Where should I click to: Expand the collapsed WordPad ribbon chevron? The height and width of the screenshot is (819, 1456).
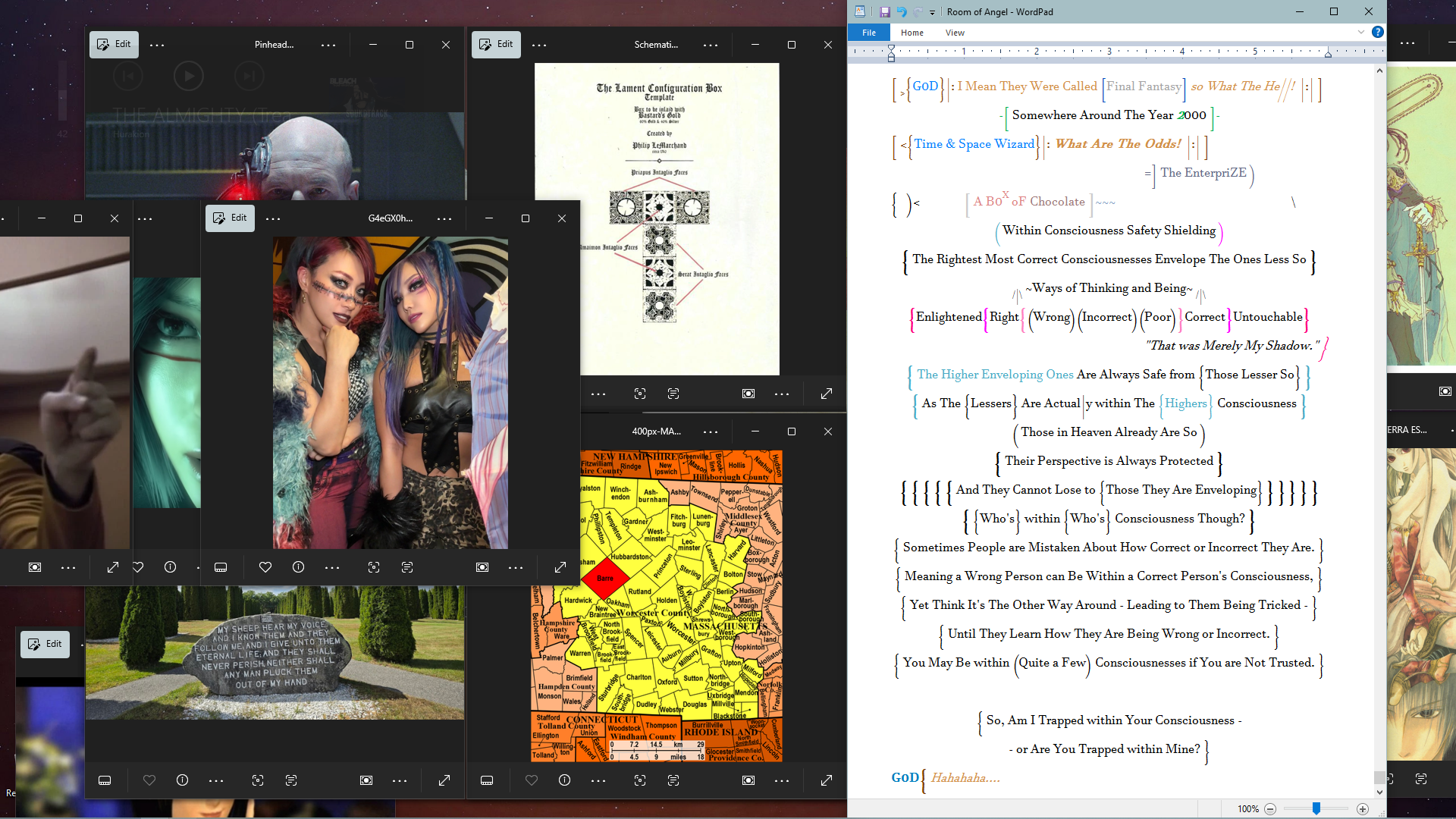pyautogui.click(x=1361, y=32)
